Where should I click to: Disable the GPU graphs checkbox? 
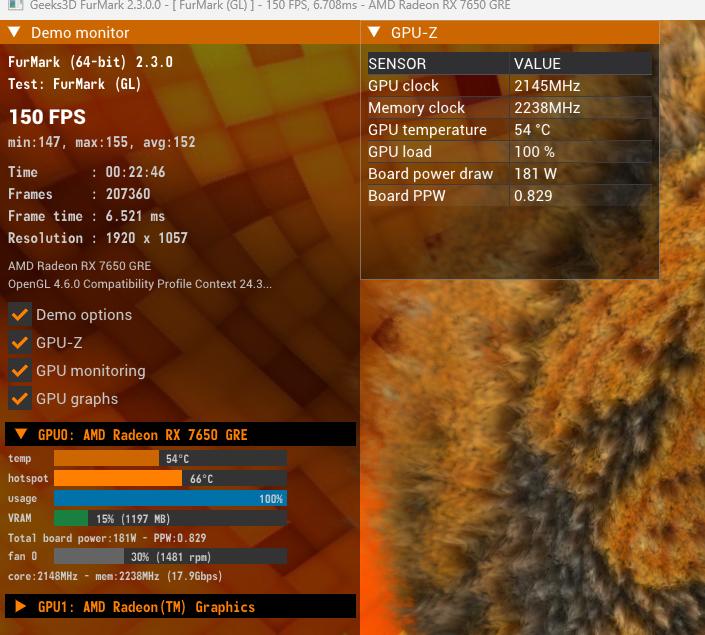point(20,398)
